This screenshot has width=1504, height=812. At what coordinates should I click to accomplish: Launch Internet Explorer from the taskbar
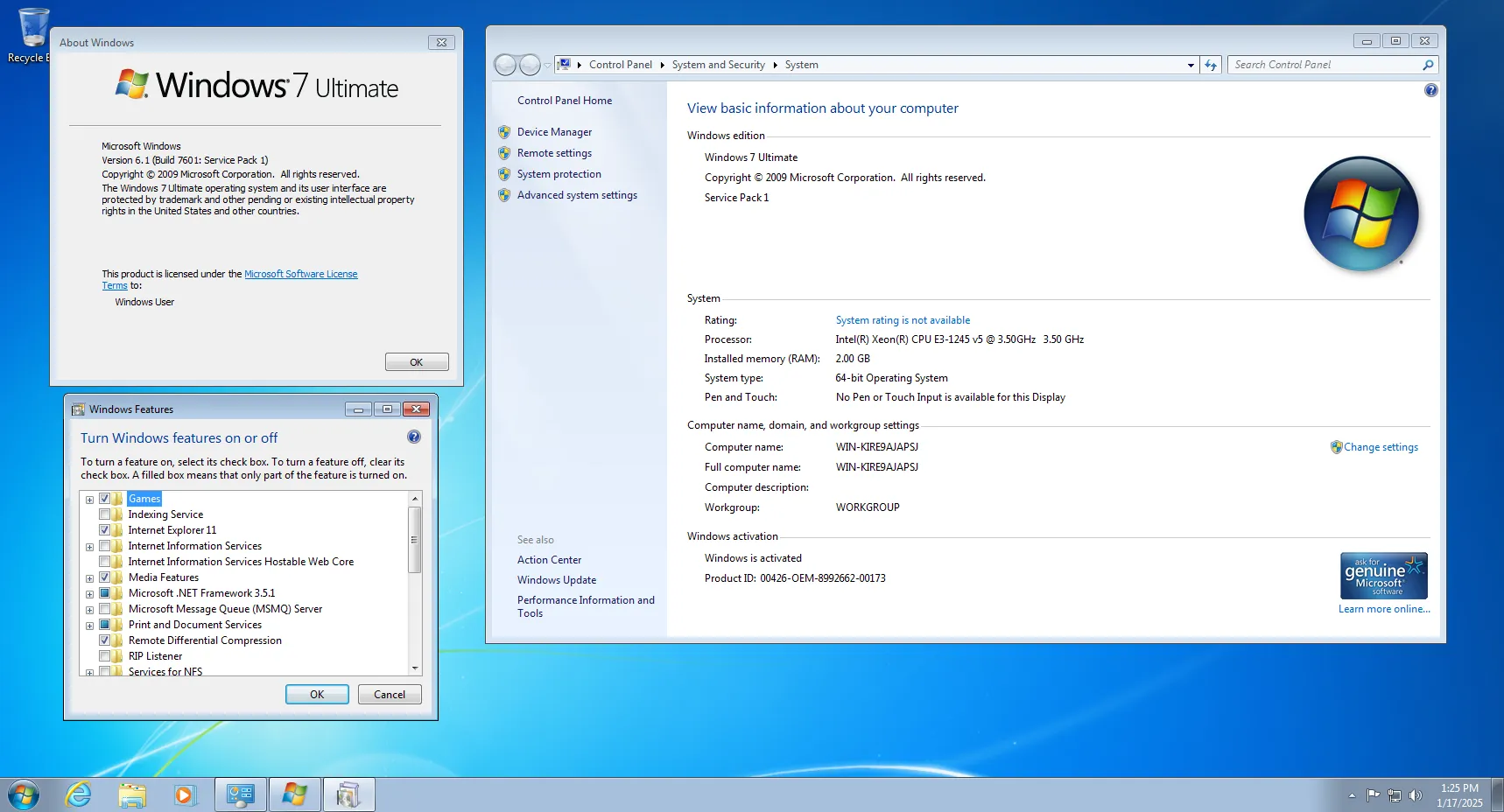coord(79,795)
